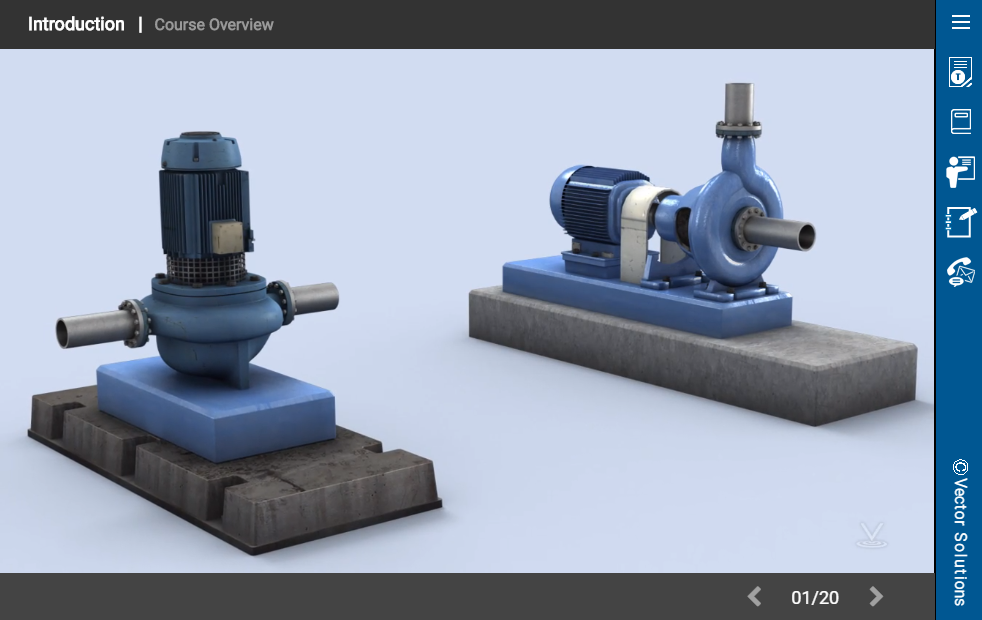Open the notebook with pencil icon

point(960,221)
